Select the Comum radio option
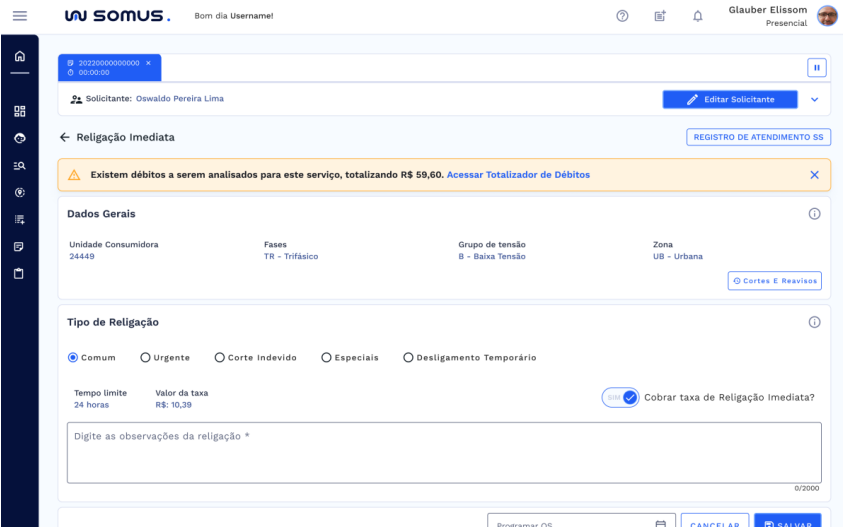Image resolution: width=843 pixels, height=532 pixels. [x=73, y=357]
